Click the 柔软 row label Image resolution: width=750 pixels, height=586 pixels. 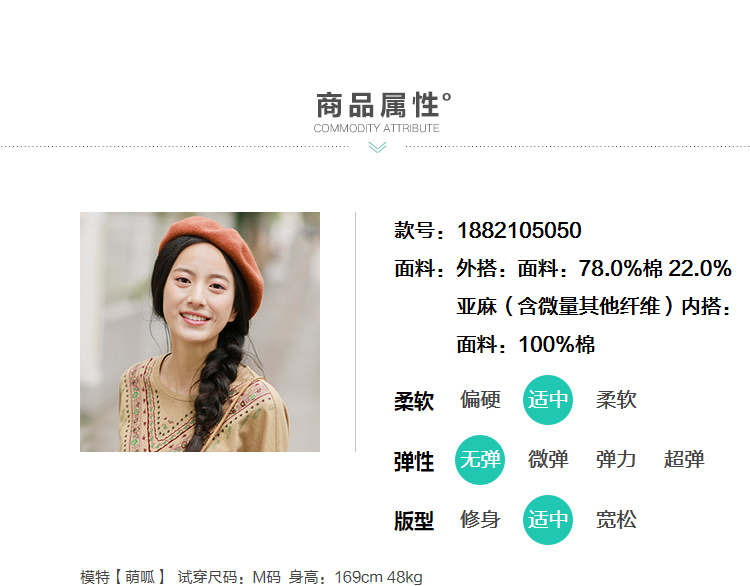[x=414, y=401]
